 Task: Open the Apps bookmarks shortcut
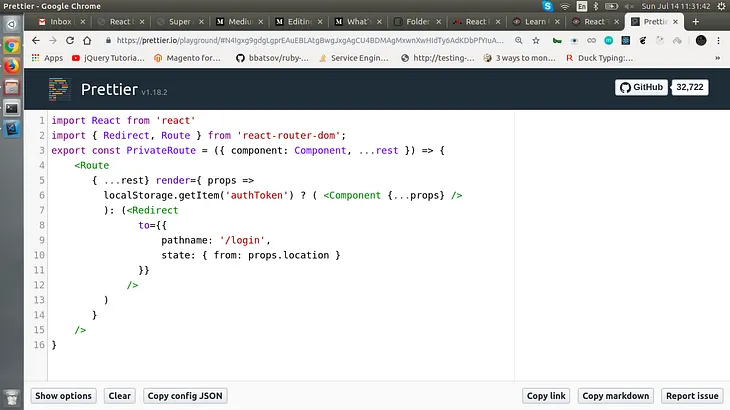(47, 58)
